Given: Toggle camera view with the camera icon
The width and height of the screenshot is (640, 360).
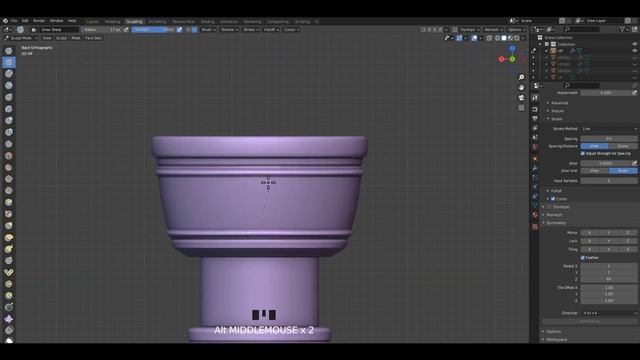Looking at the screenshot, I should 521,98.
